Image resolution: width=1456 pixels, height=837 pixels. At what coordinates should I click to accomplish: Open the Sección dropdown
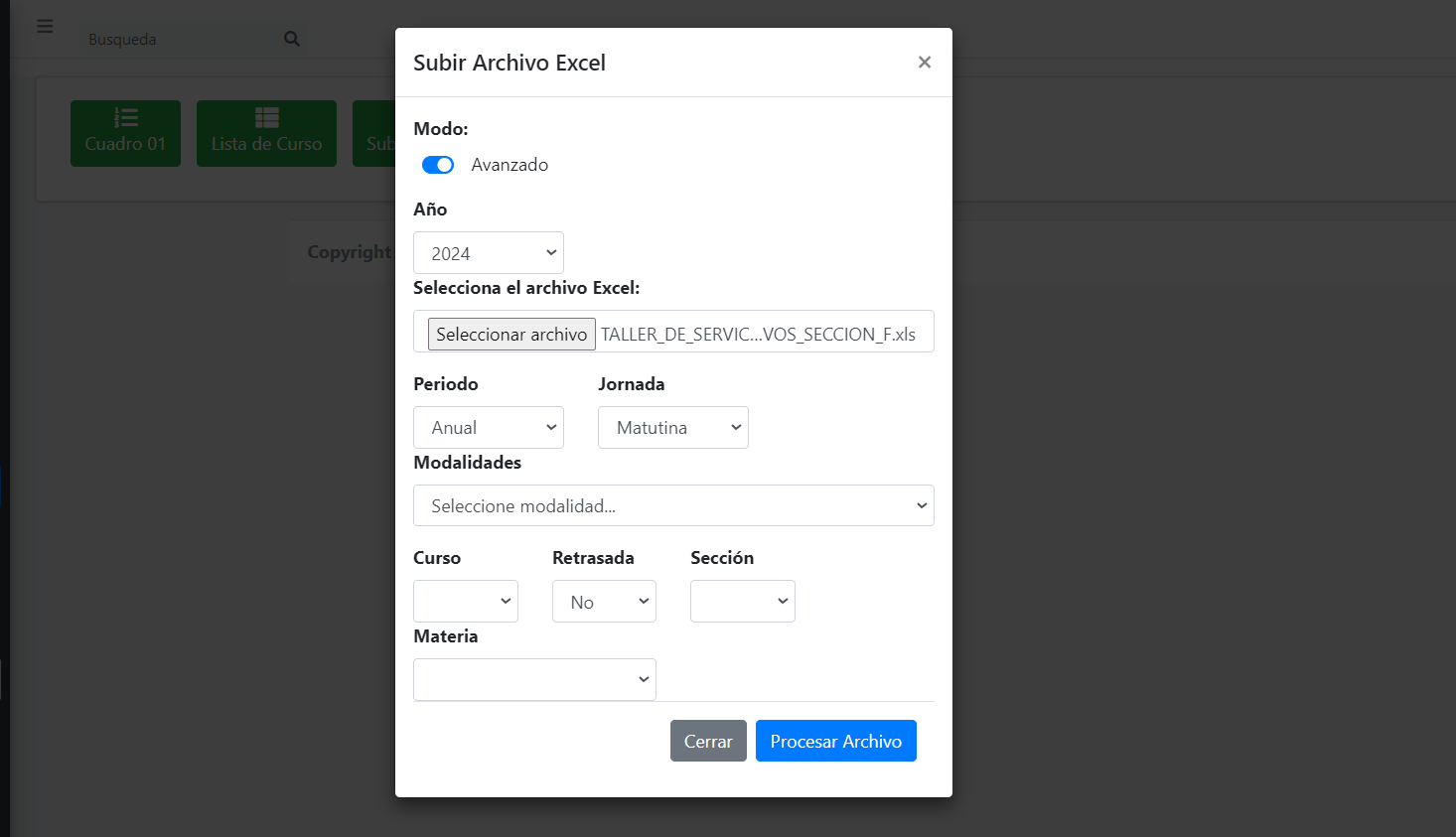743,601
